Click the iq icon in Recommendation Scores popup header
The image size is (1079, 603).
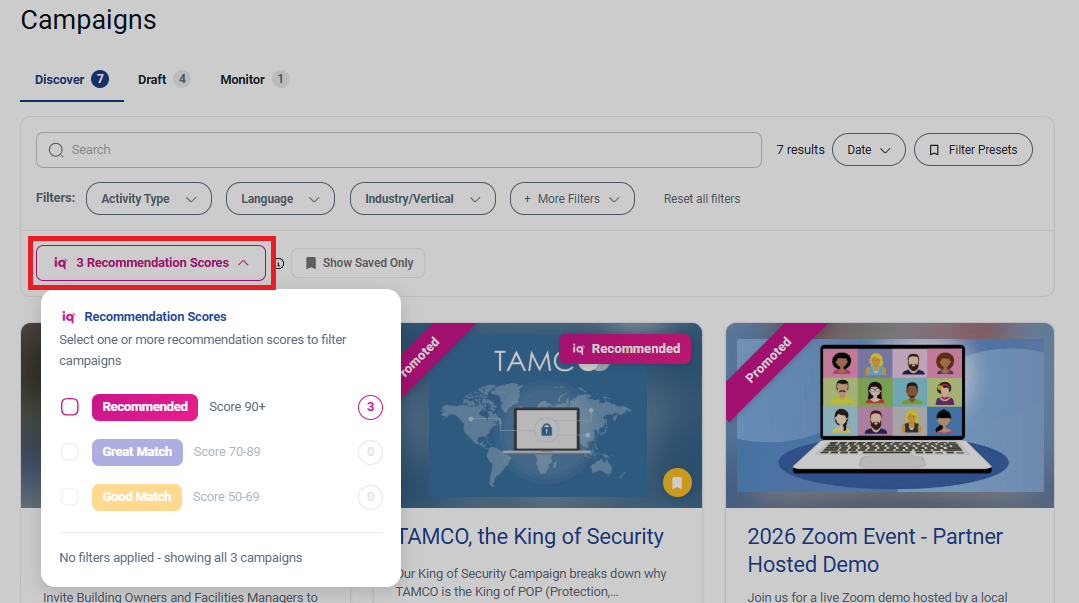tap(68, 317)
